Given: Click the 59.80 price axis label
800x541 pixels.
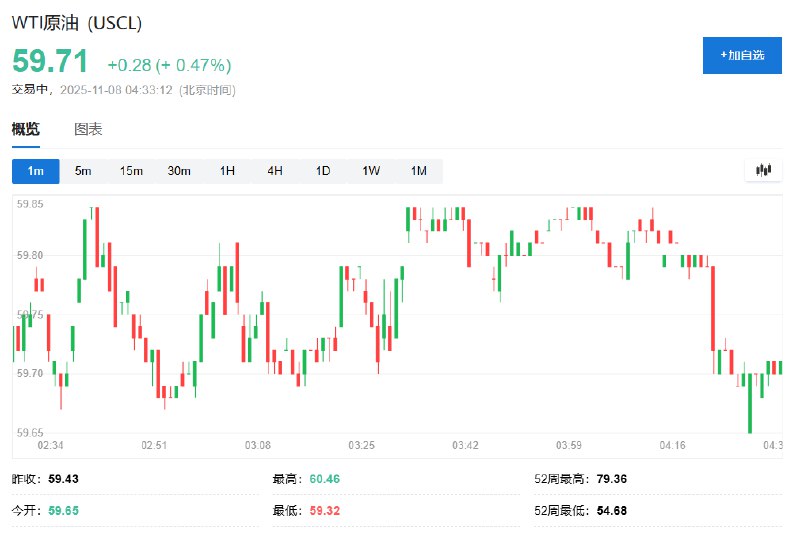Looking at the screenshot, I should point(30,255).
